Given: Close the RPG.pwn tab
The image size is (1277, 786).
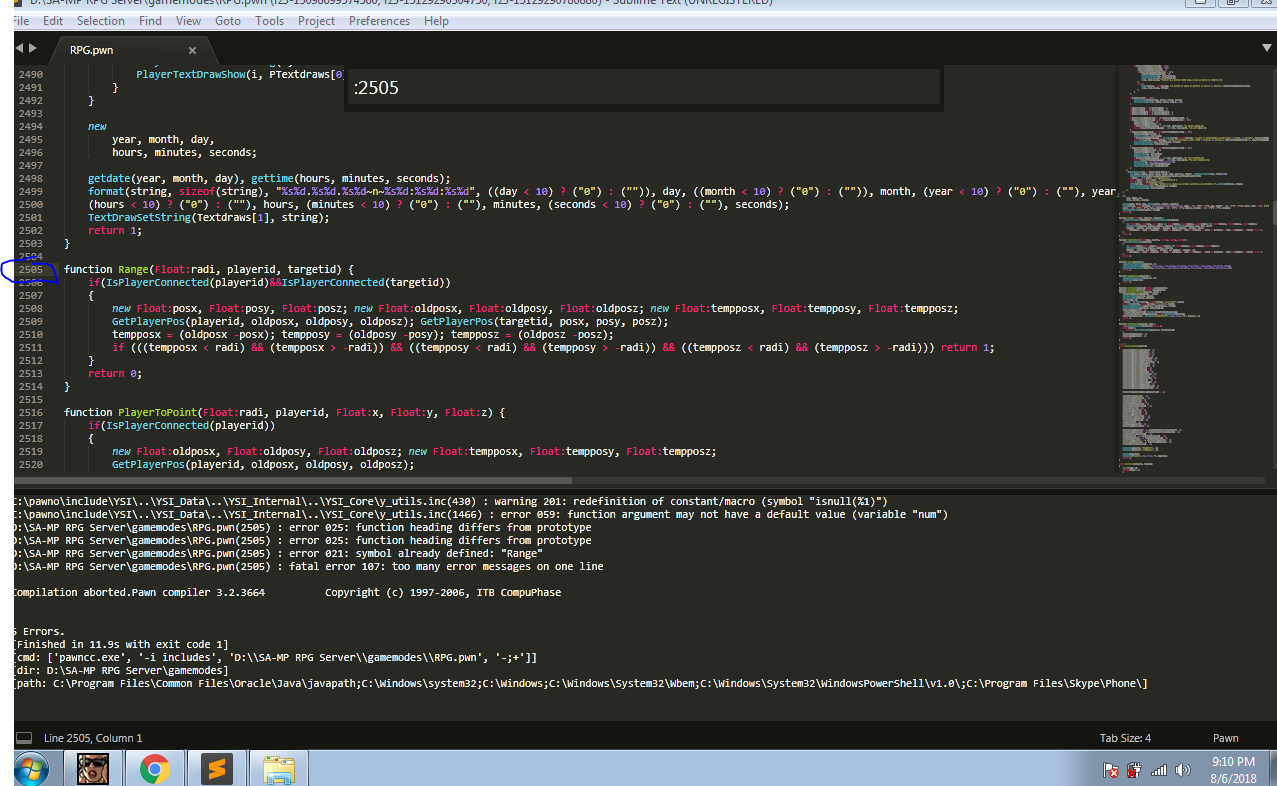Looking at the screenshot, I should coord(192,50).
